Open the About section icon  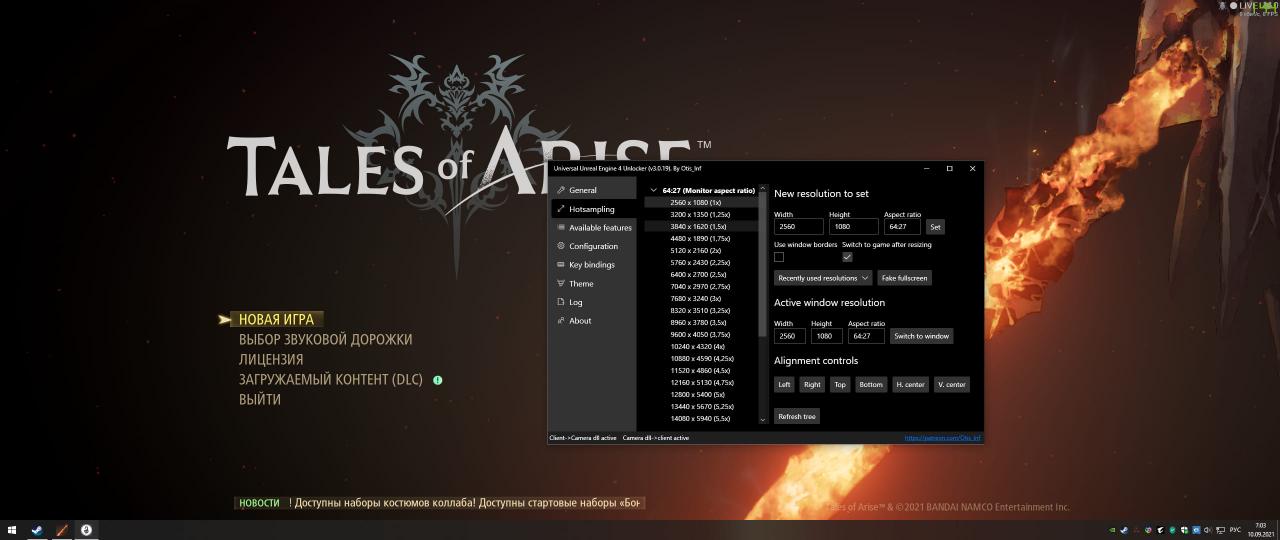click(x=561, y=321)
